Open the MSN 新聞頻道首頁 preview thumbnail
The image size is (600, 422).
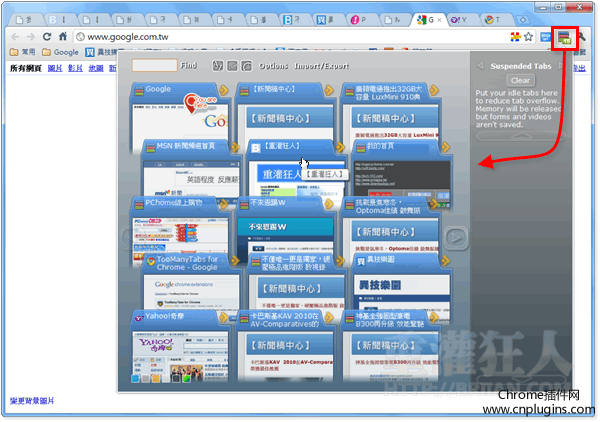191,179
